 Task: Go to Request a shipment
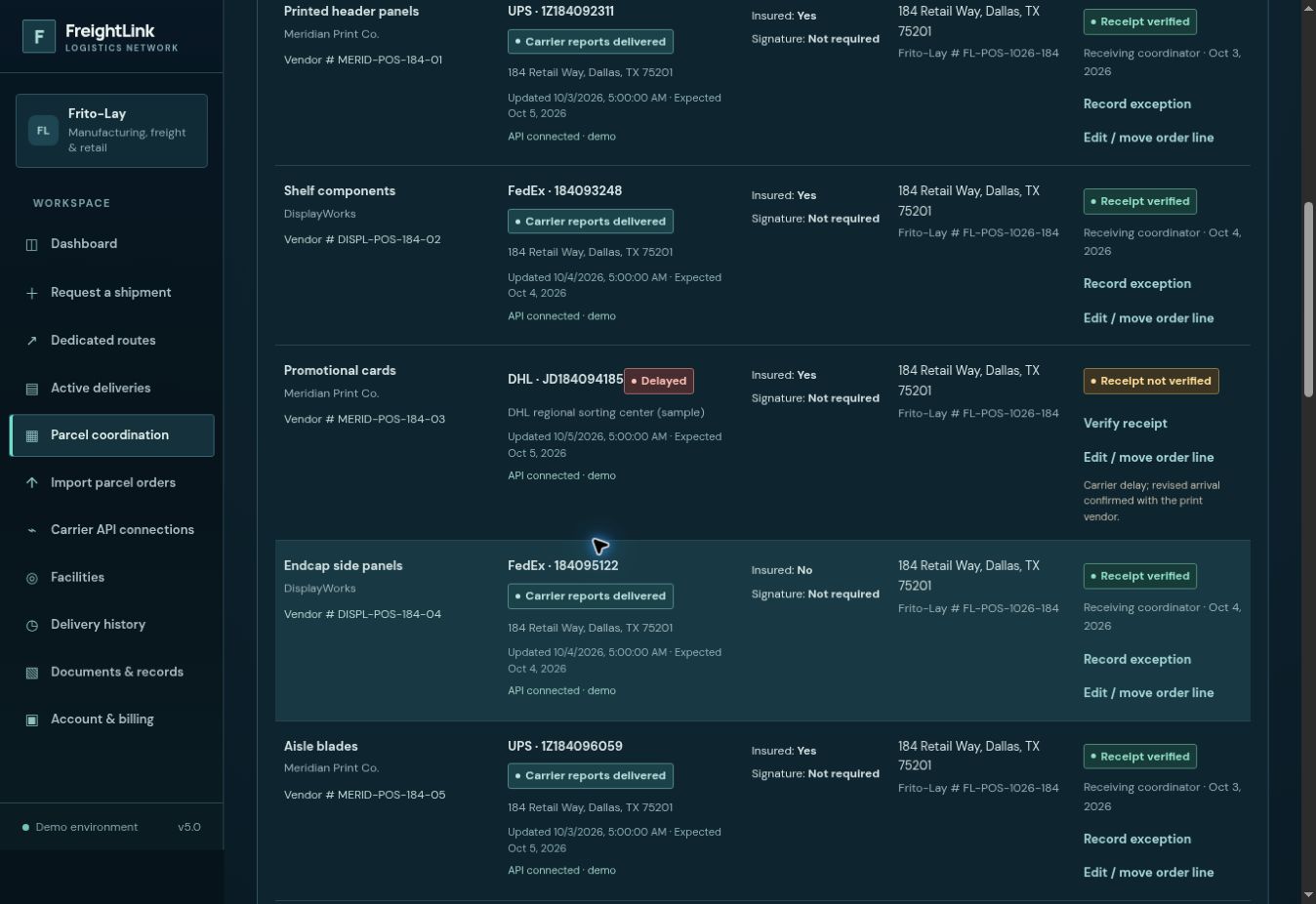click(x=111, y=293)
